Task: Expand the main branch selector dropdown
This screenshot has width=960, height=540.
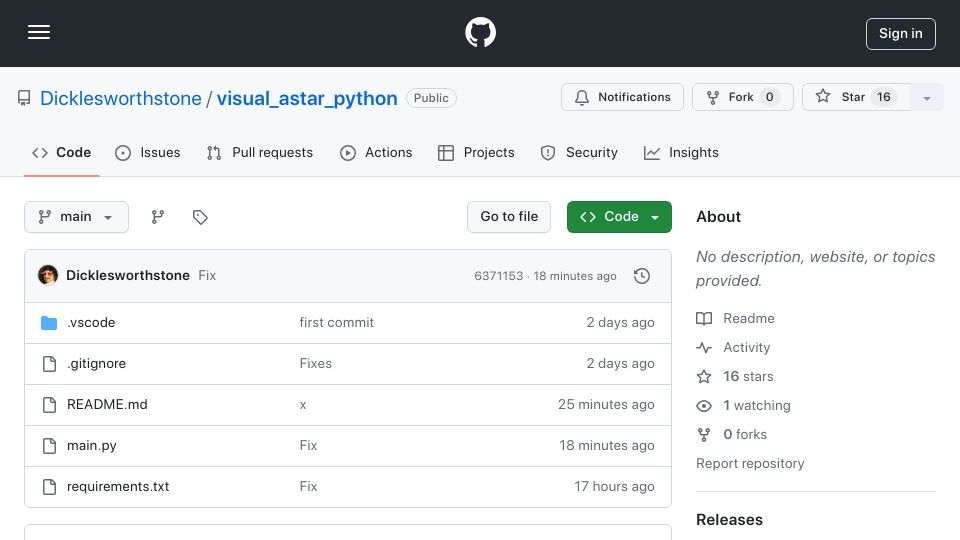Action: click(x=77, y=217)
